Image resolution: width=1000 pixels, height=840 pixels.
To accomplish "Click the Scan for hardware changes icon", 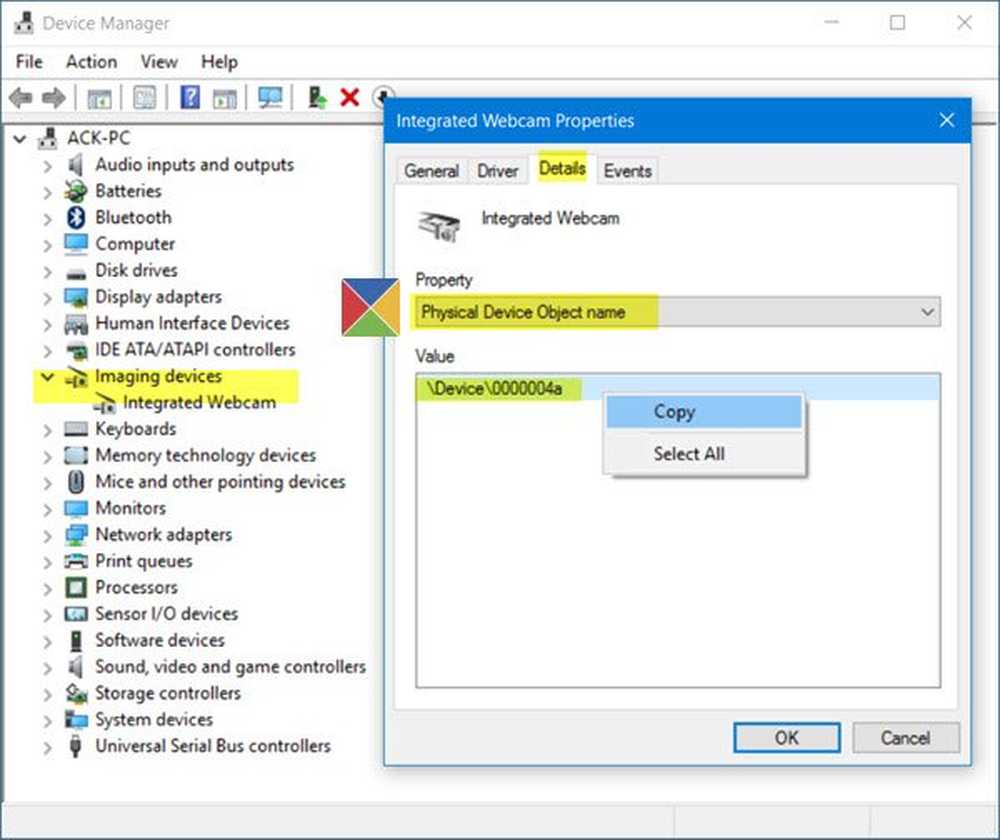I will tap(270, 97).
